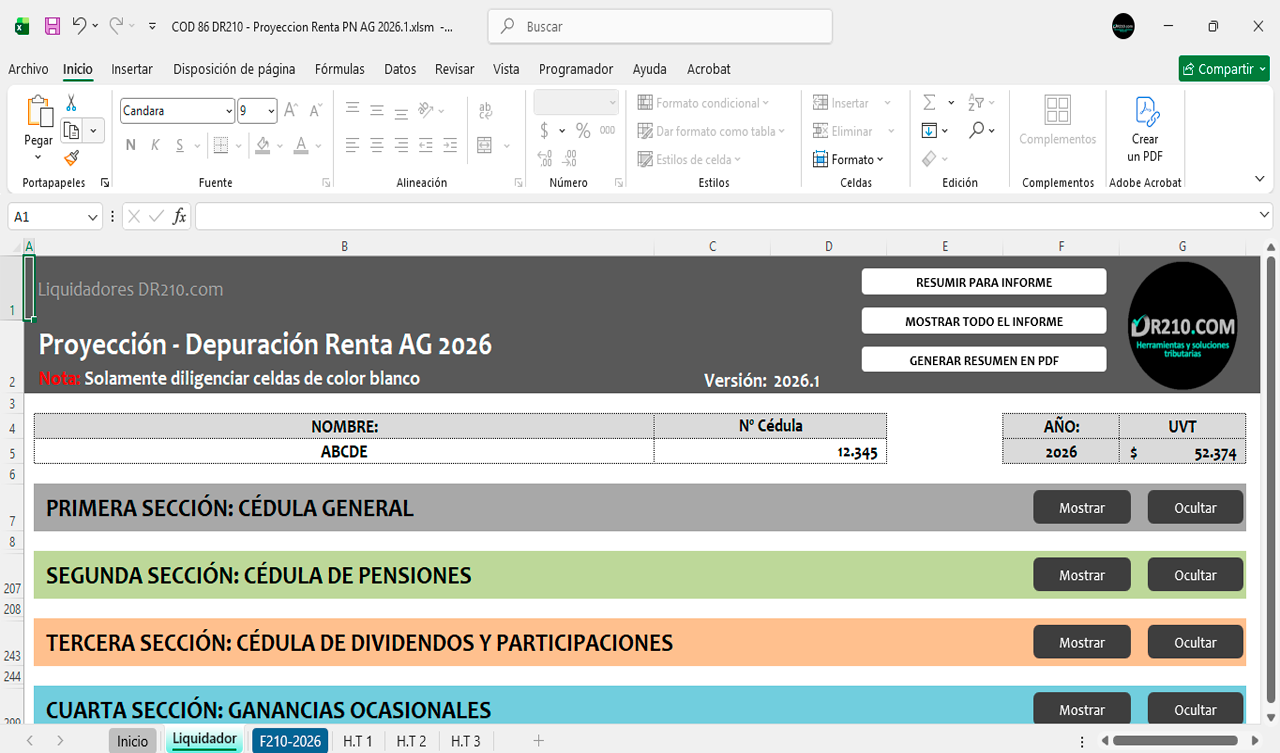Click Mostrar for Cédula de Pensiones section

(x=1081, y=575)
